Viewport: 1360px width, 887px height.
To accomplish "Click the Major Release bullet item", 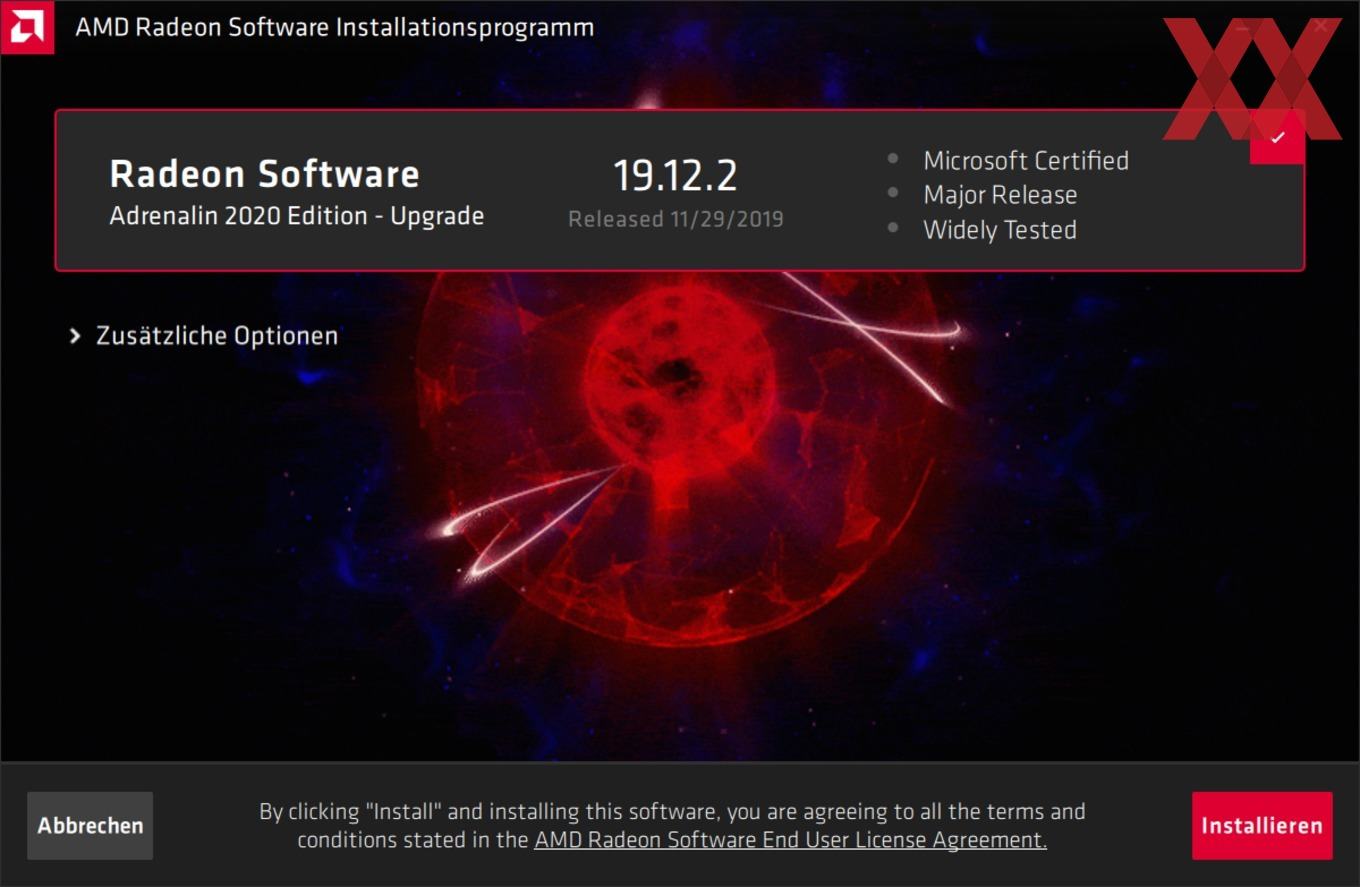I will 1000,195.
